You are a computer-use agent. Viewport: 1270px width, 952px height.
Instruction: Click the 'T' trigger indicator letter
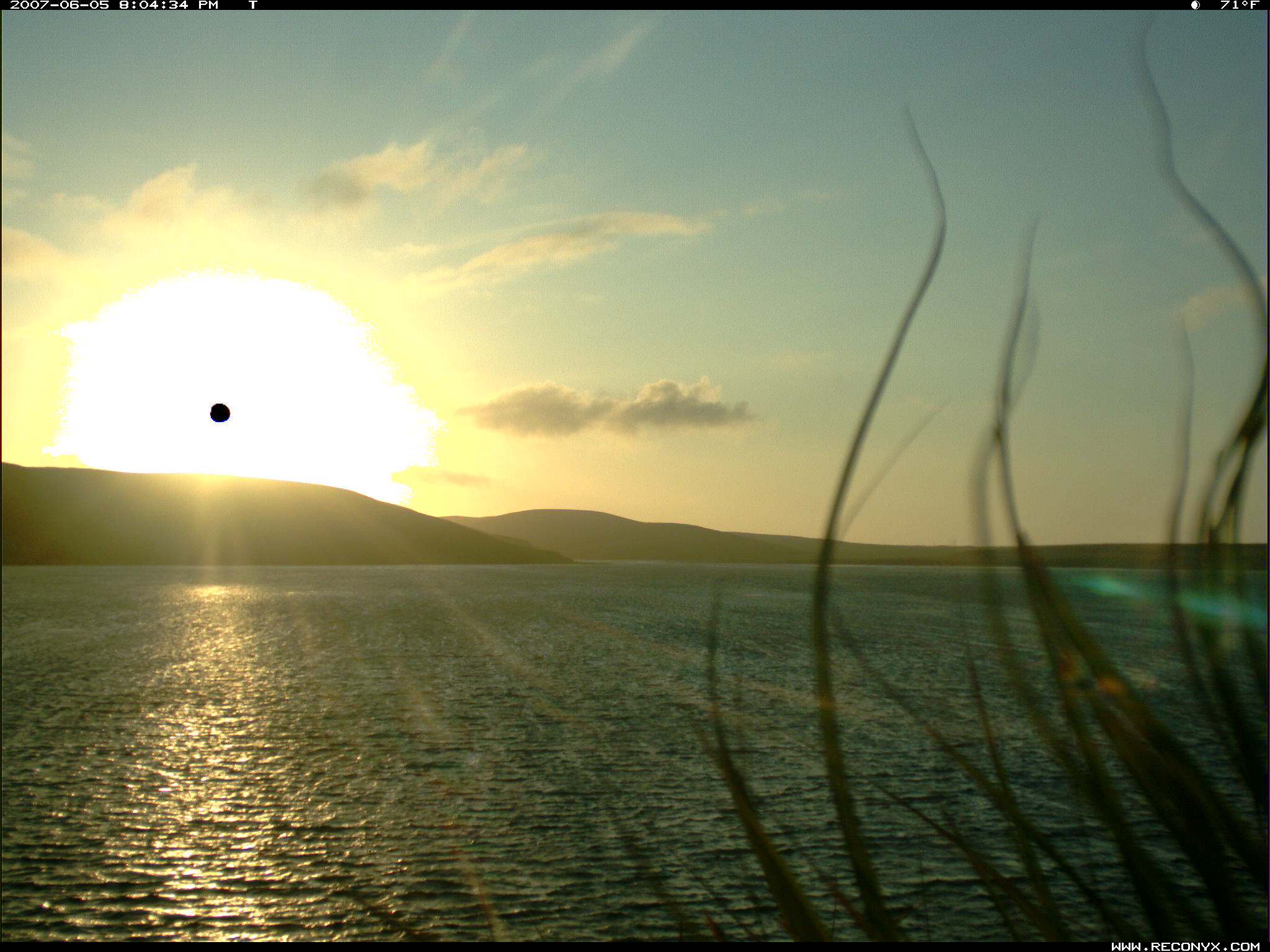(x=252, y=5)
